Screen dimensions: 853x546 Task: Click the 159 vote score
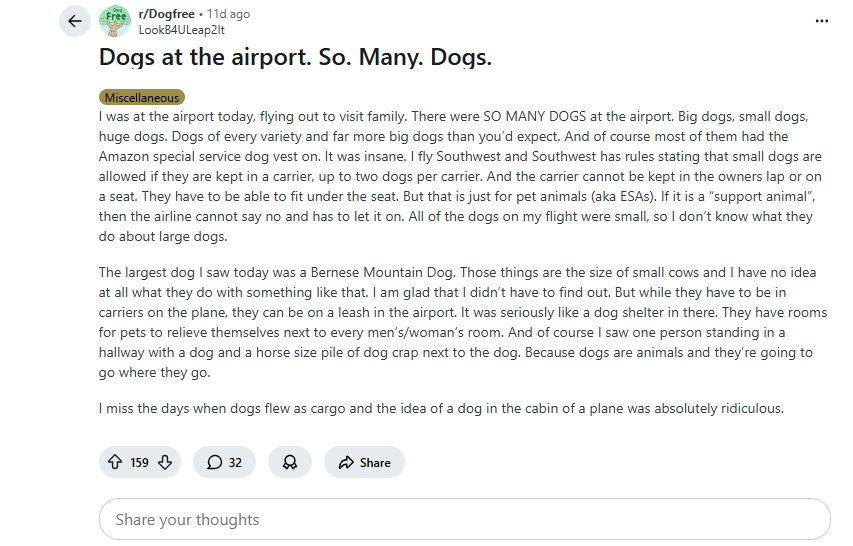(x=140, y=462)
